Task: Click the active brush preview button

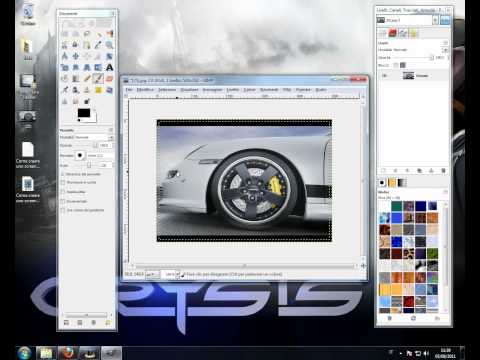Action: pos(80,155)
